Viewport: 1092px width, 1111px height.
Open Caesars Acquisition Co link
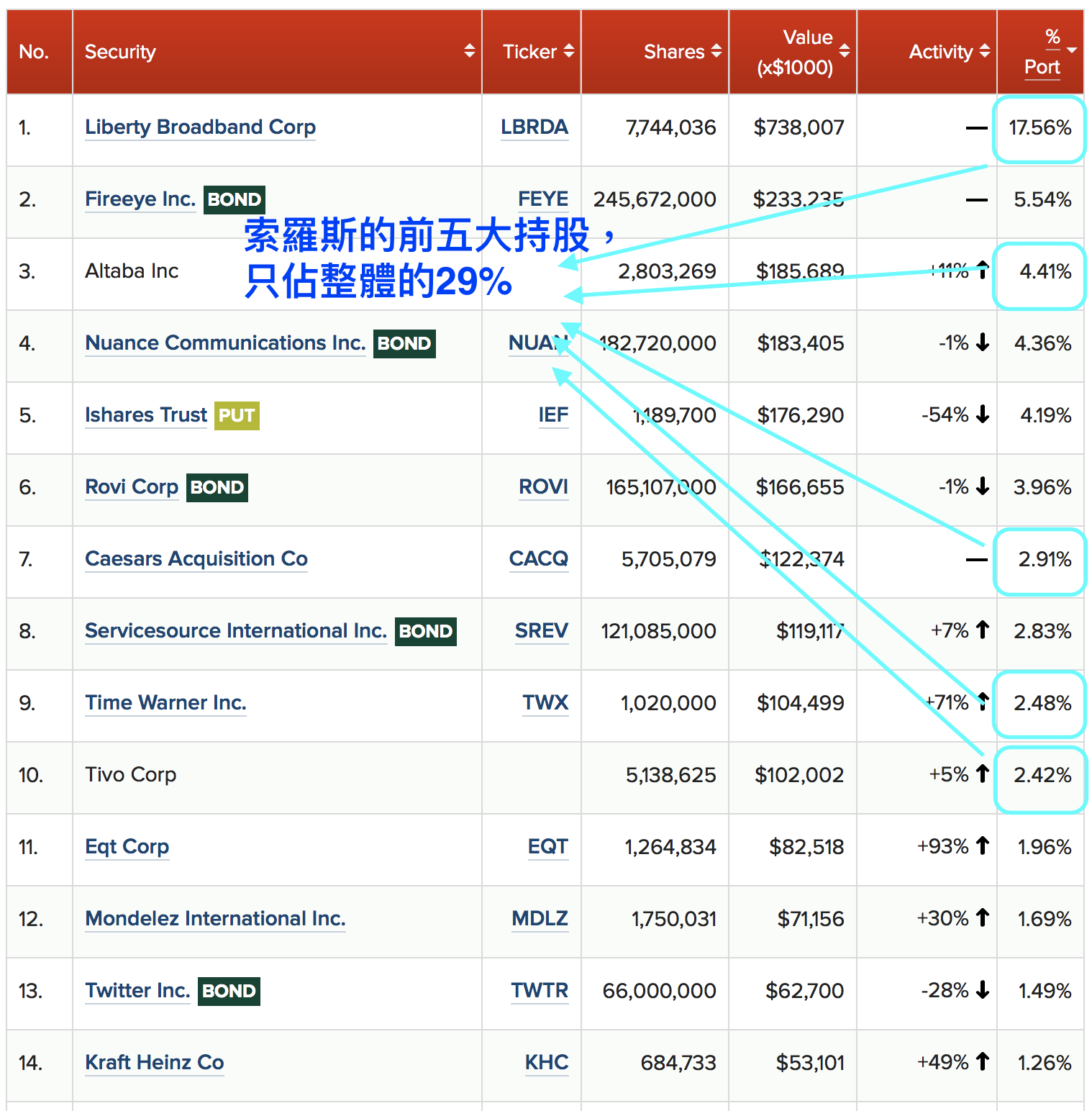pyautogui.click(x=196, y=559)
